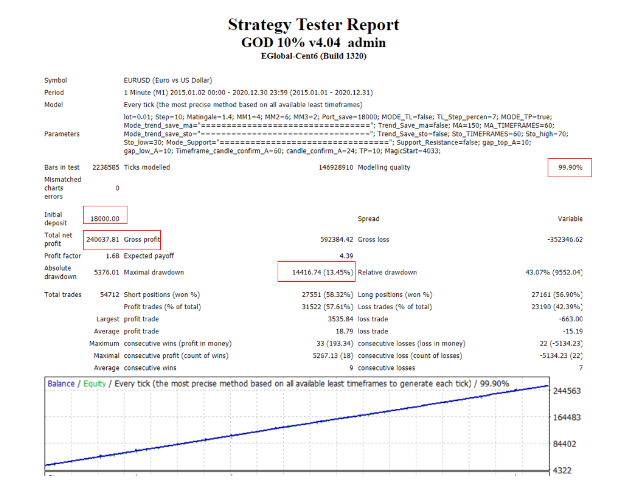Click the Strategy Tester Report title
The image size is (640, 480).
(x=313, y=24)
